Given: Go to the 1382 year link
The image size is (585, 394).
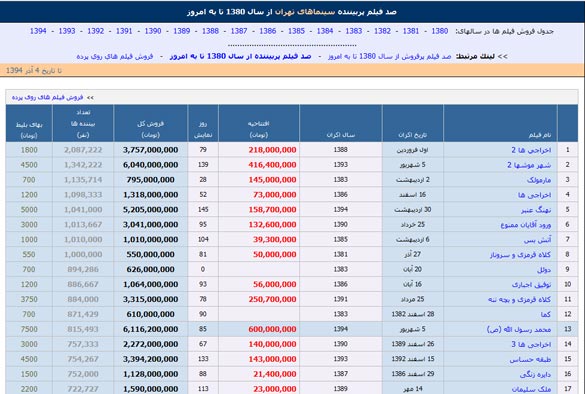Looking at the screenshot, I should click(x=382, y=31).
